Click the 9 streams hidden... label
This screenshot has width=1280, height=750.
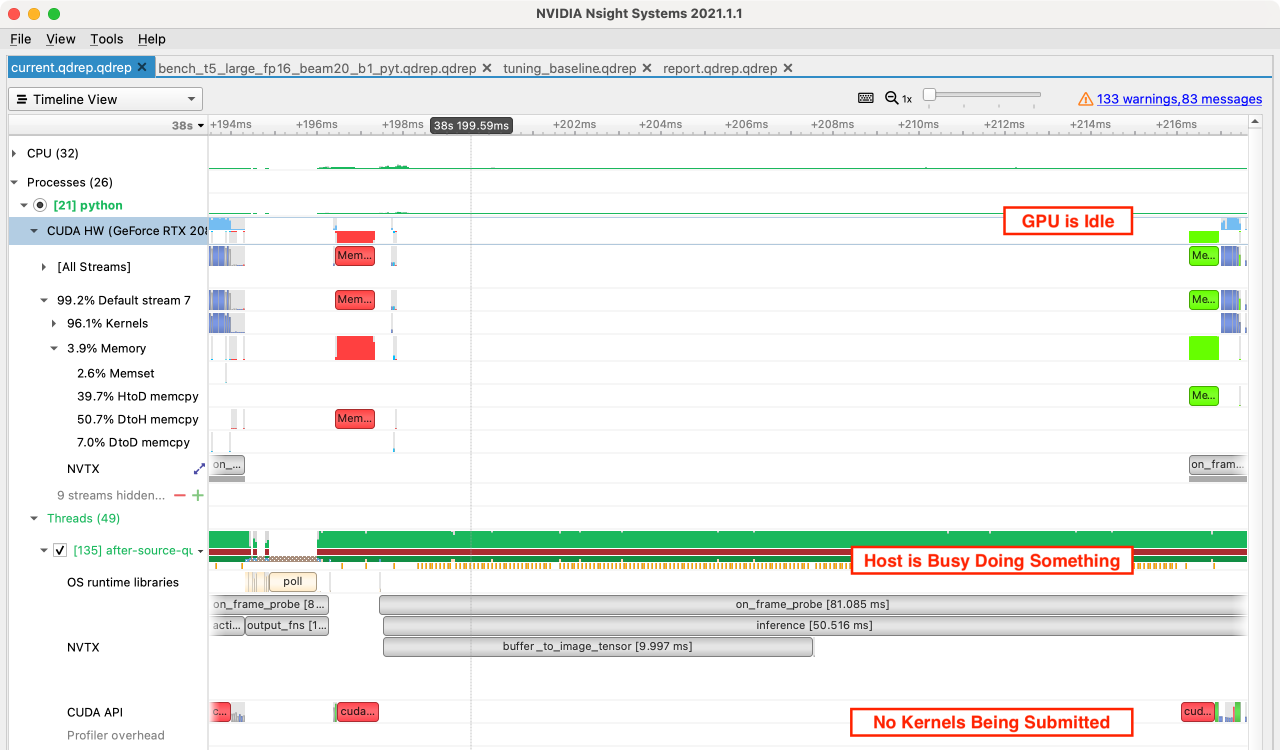click(x=111, y=495)
